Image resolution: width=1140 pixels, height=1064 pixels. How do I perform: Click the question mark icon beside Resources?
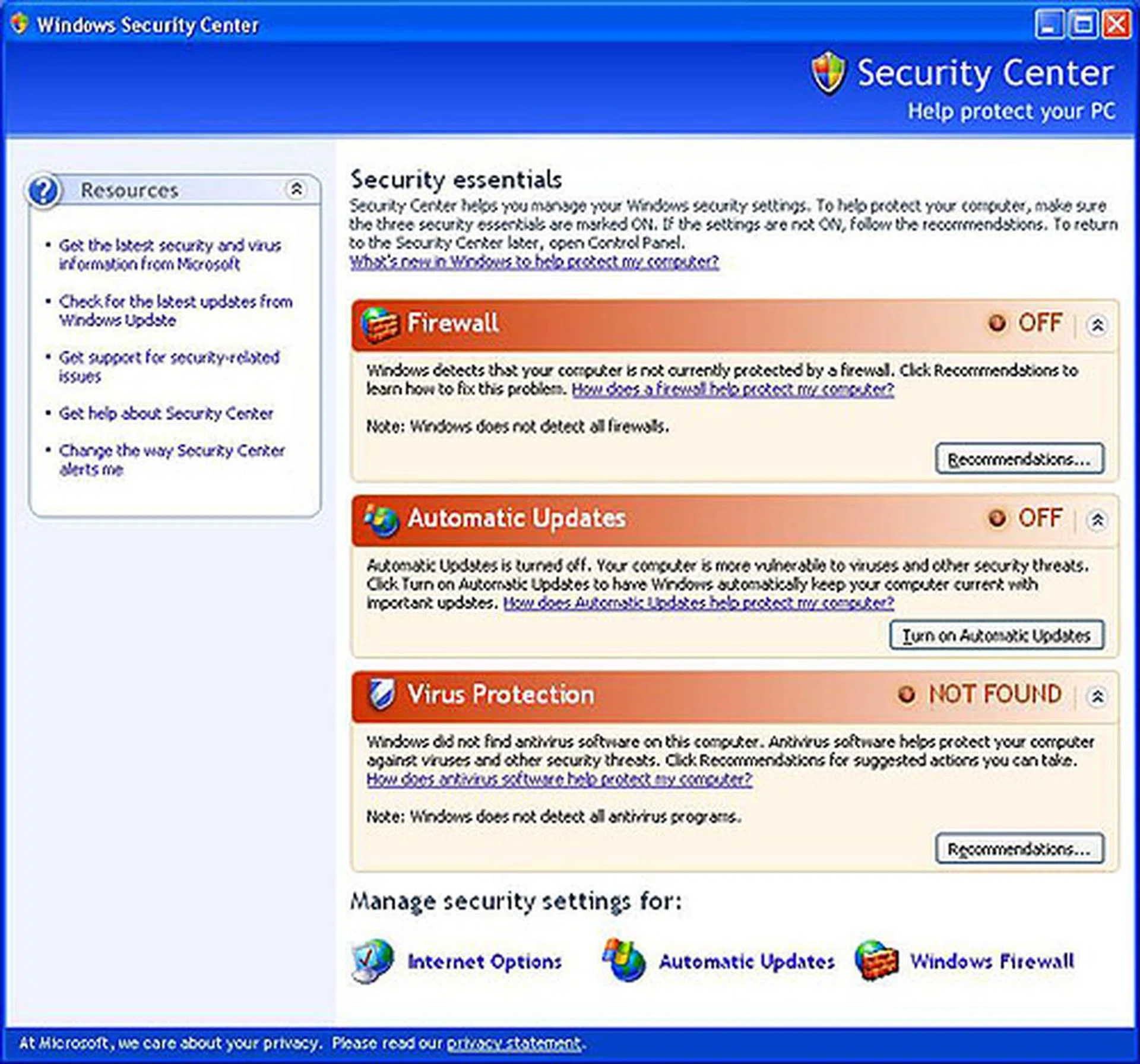point(45,191)
